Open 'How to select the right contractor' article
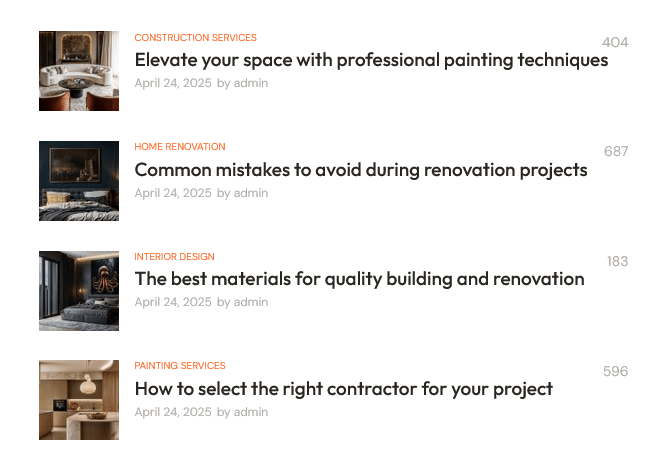 coord(343,389)
